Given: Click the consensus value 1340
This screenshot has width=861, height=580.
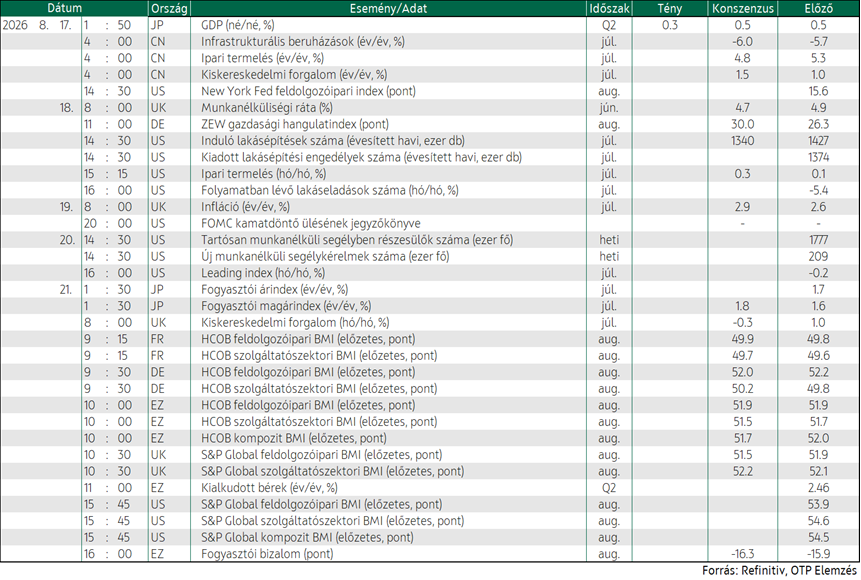Looking at the screenshot, I should [x=742, y=141].
